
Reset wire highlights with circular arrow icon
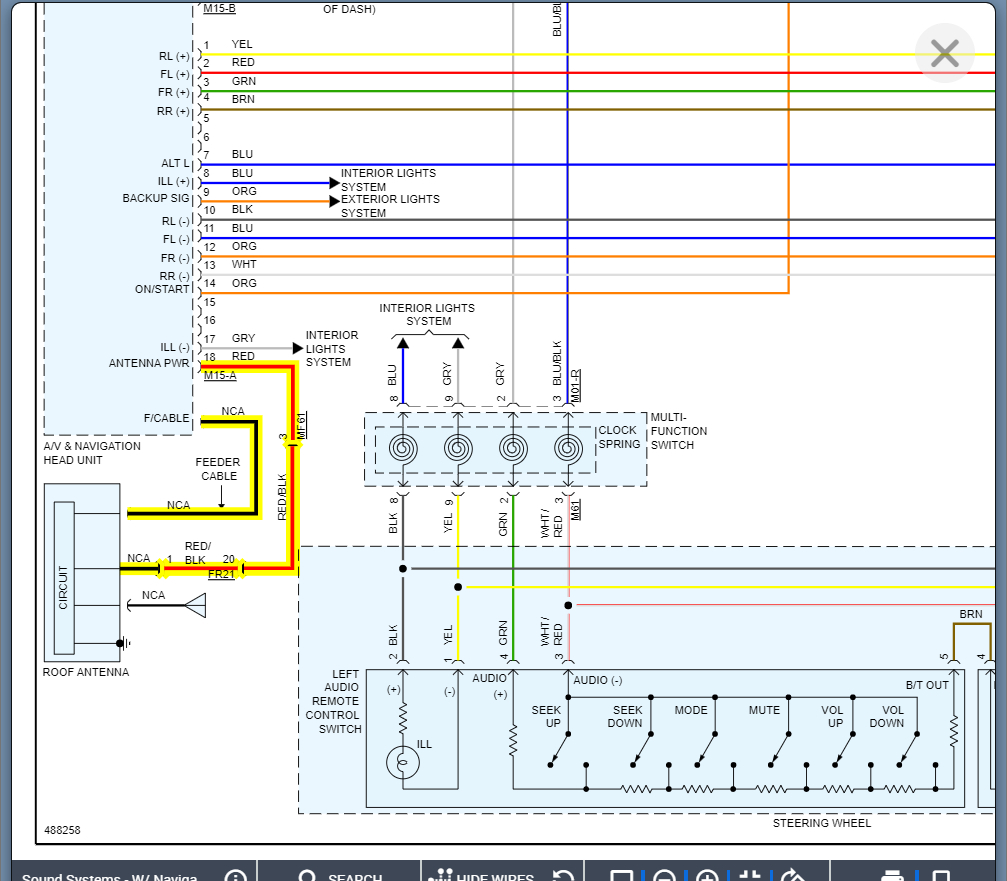click(x=564, y=877)
